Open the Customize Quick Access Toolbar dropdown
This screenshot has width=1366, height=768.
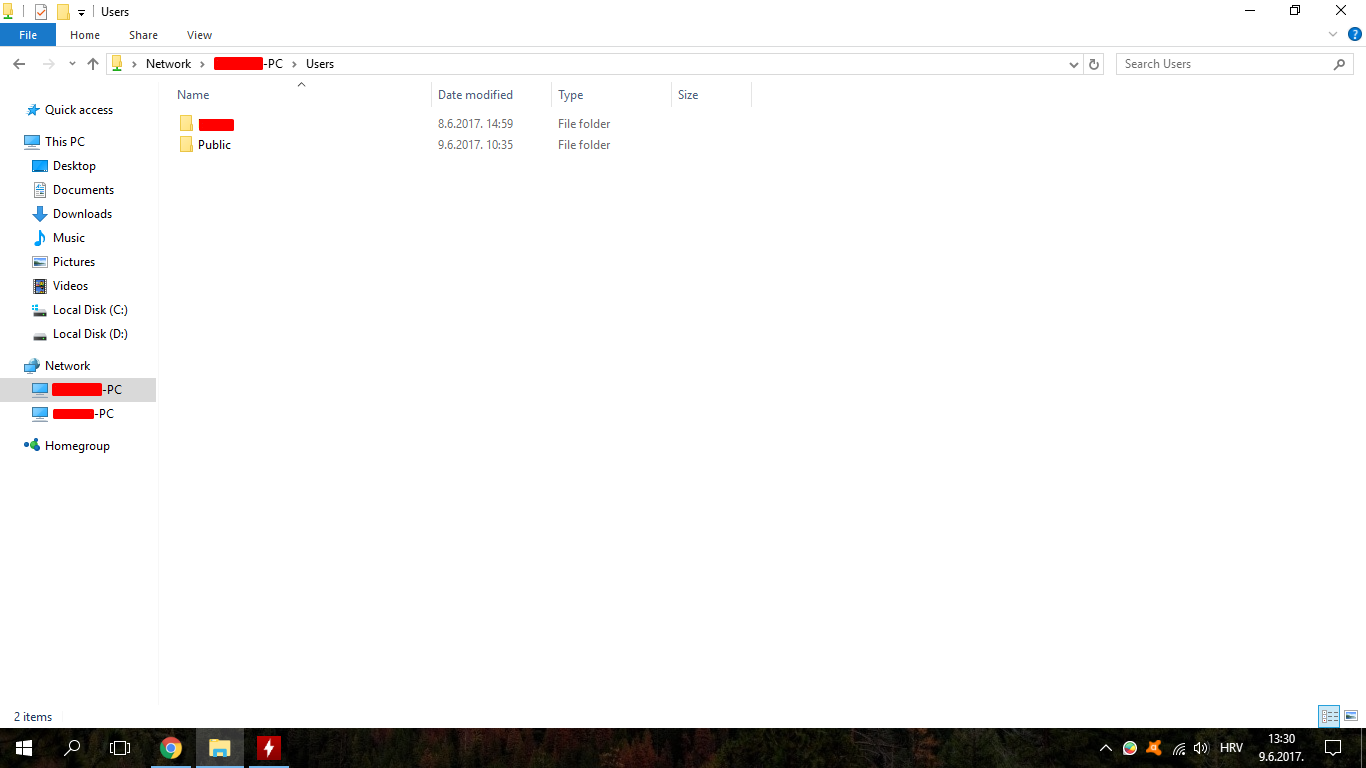81,13
